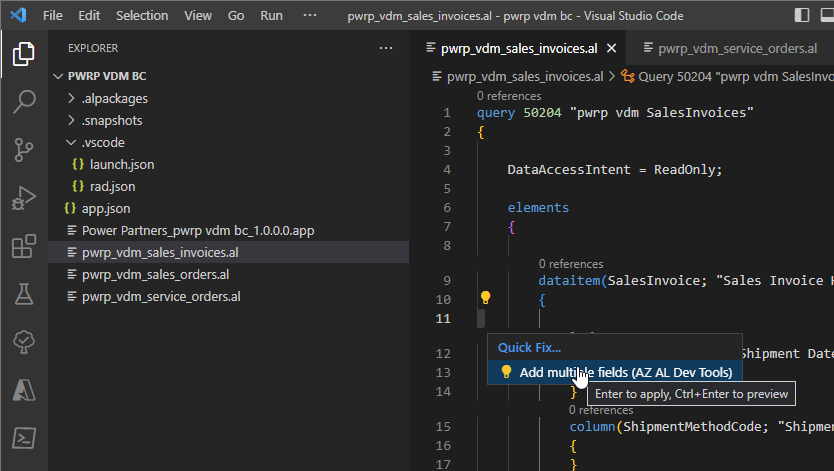Image resolution: width=834 pixels, height=471 pixels.
Task: Open the Source Control view
Action: point(23,150)
